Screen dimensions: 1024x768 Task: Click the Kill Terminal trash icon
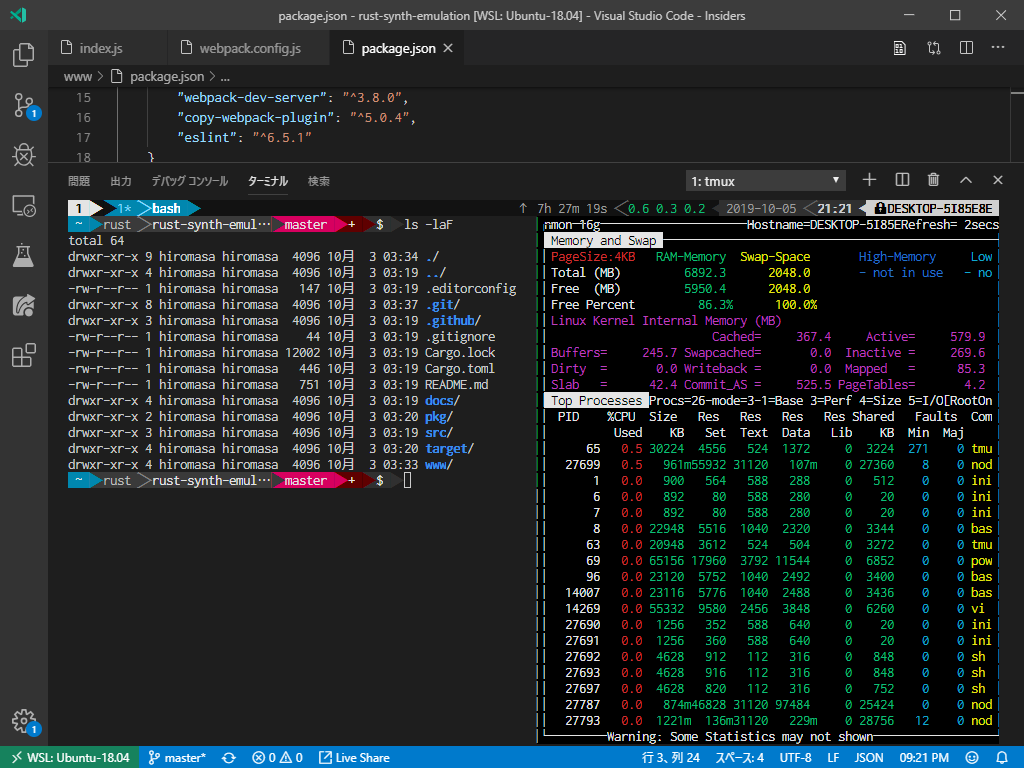click(933, 180)
